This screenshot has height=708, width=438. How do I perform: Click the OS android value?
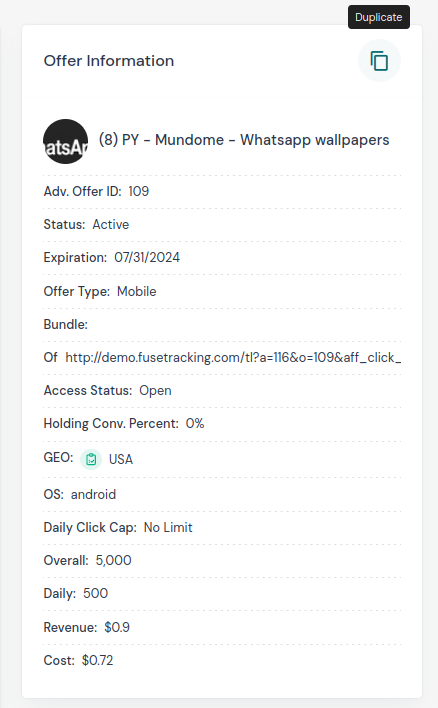(93, 494)
